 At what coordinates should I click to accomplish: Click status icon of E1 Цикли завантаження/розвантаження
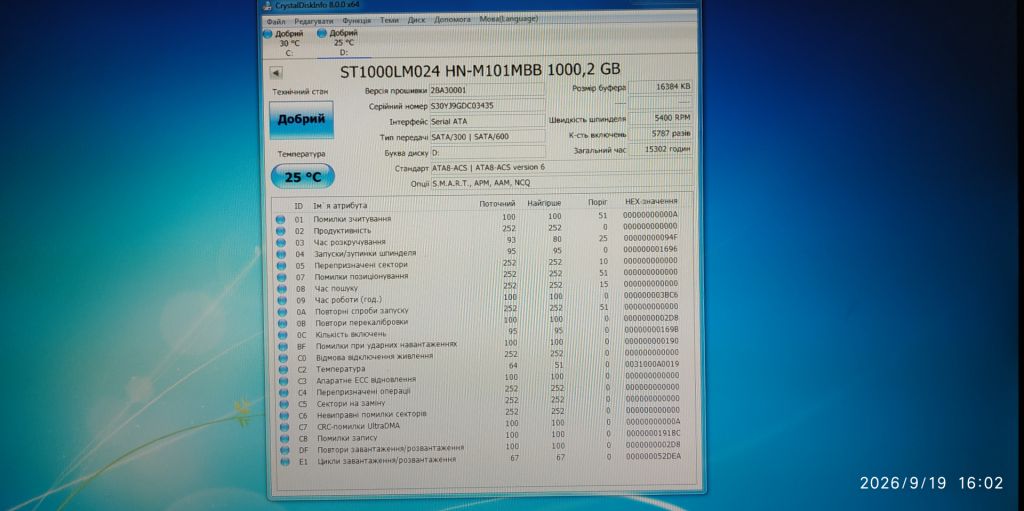(285, 461)
